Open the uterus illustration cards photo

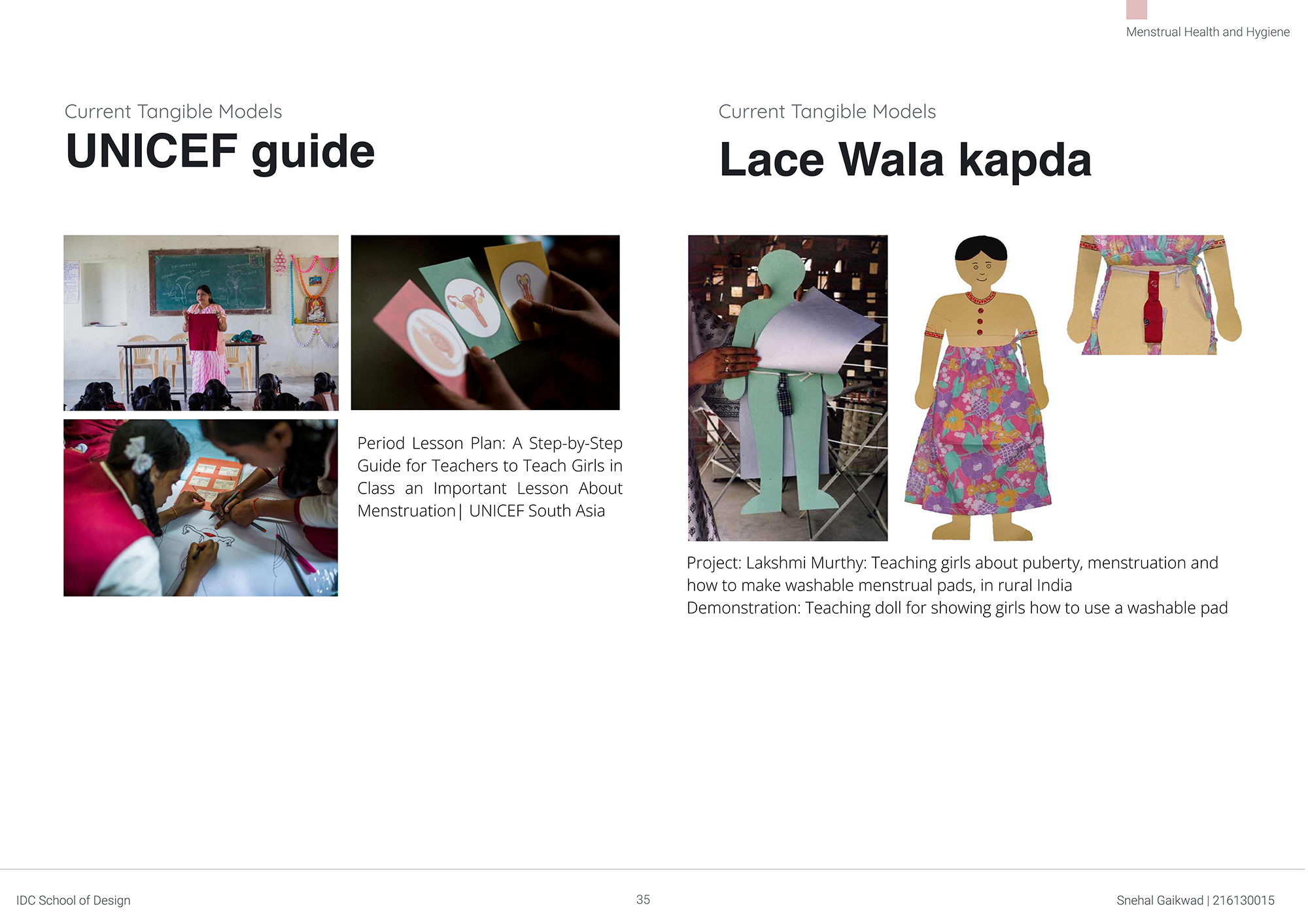[485, 323]
